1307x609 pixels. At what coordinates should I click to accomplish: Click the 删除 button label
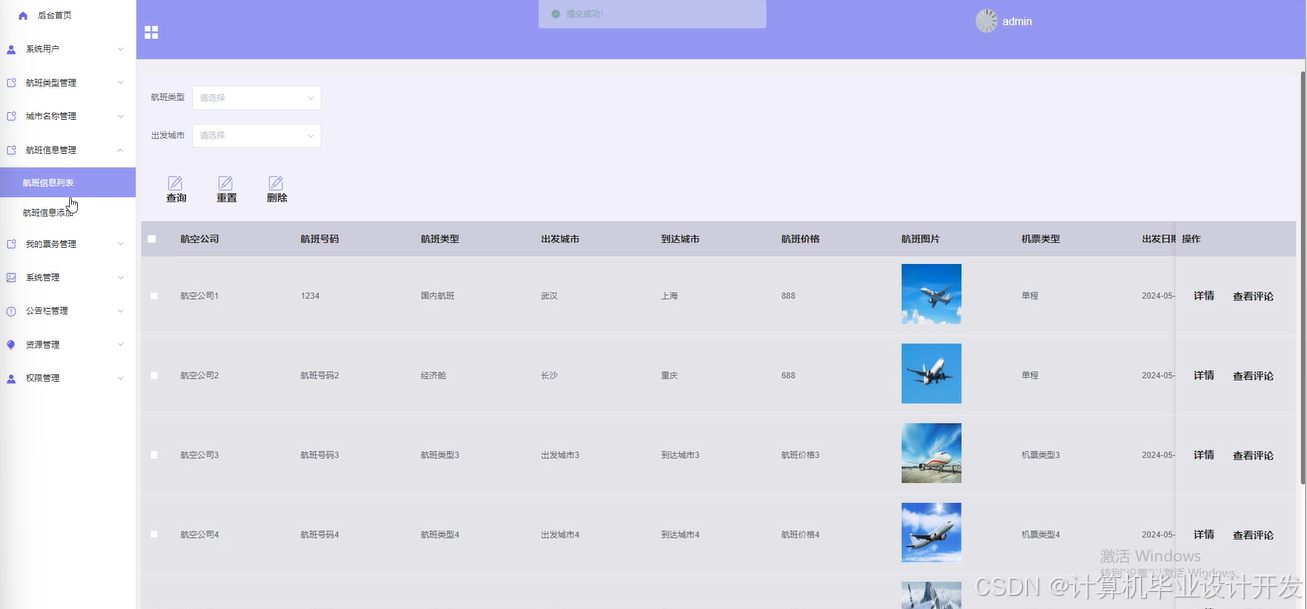click(x=277, y=198)
